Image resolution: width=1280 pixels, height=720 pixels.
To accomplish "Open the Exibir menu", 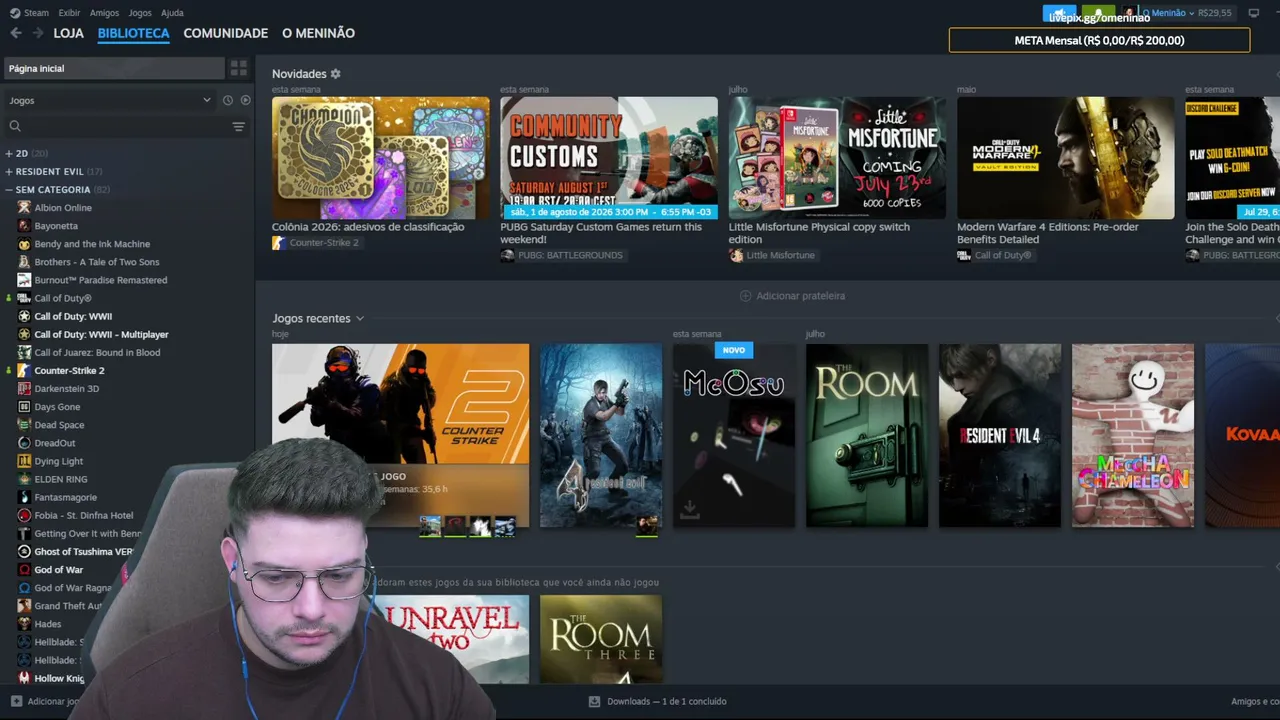I will pos(69,13).
